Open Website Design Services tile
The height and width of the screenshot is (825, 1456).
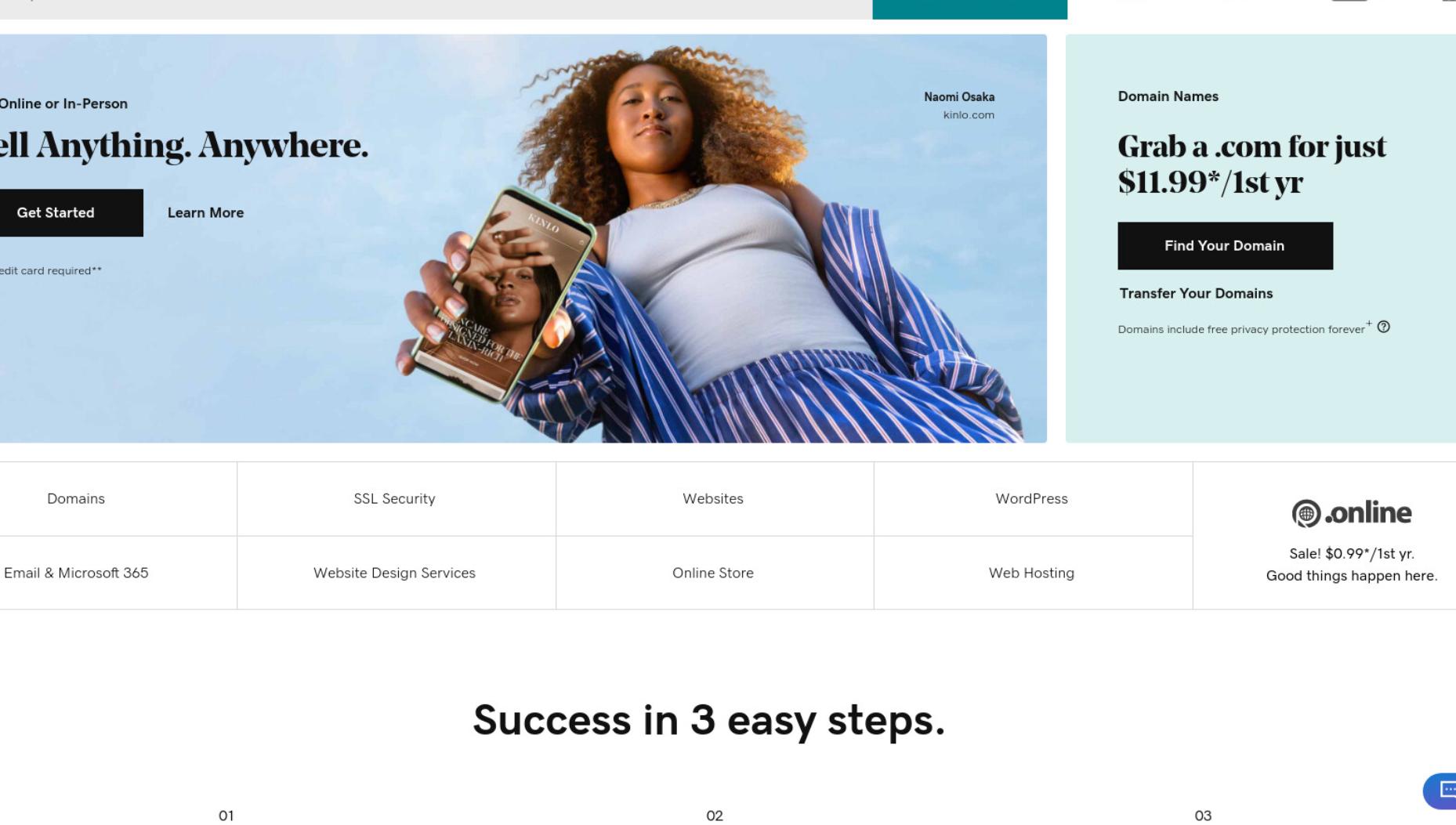[x=396, y=573]
